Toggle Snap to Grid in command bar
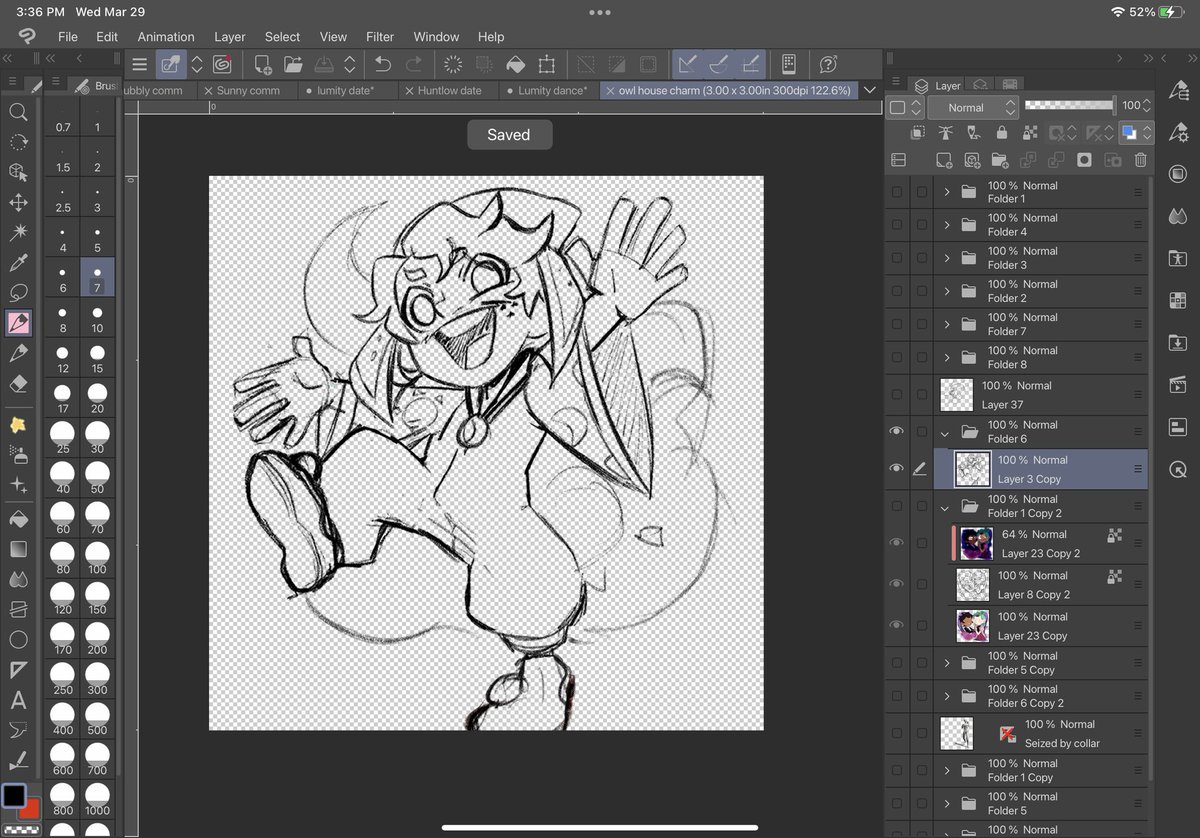 (749, 64)
